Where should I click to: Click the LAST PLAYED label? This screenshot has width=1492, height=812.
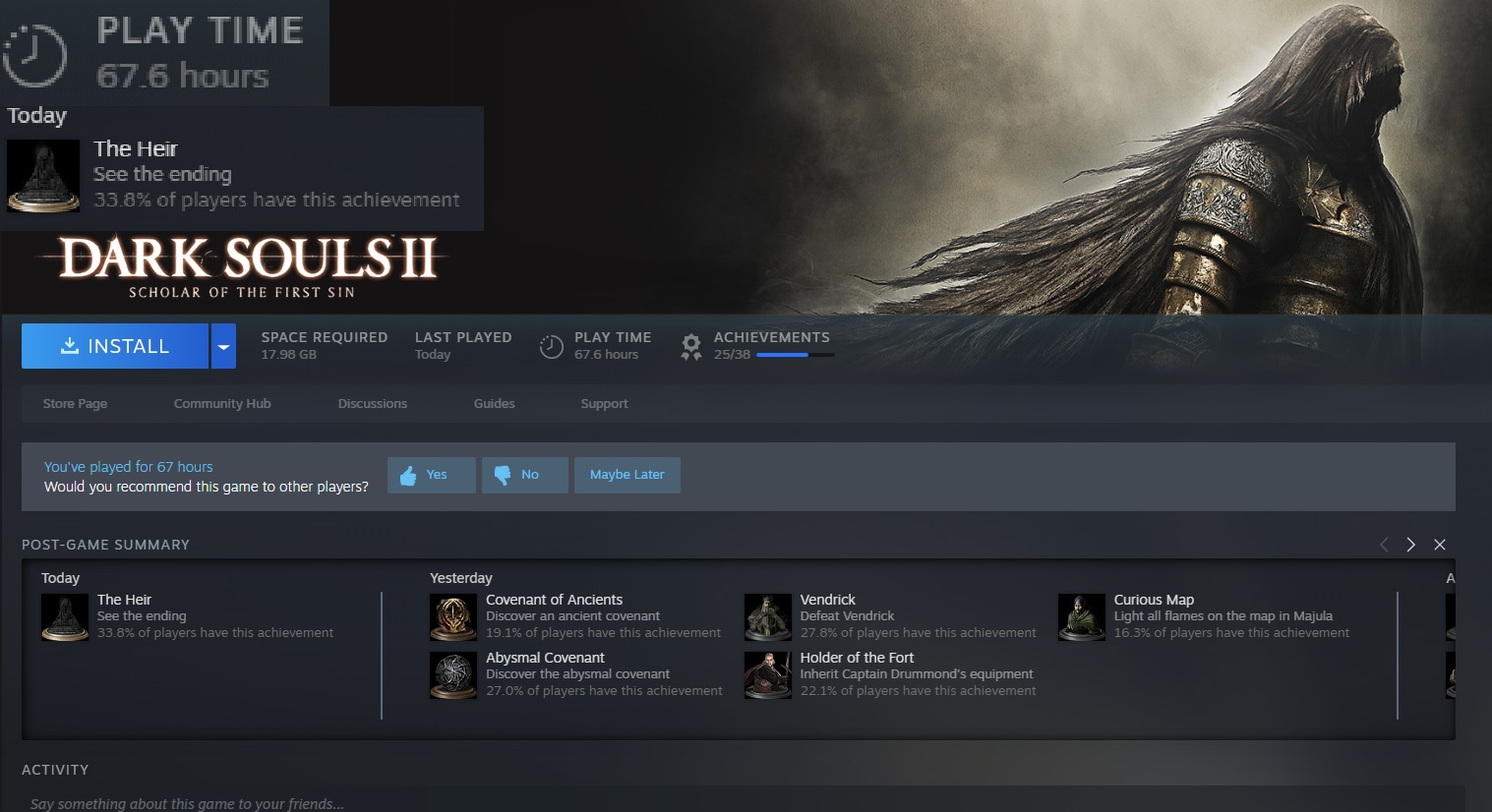coord(463,337)
